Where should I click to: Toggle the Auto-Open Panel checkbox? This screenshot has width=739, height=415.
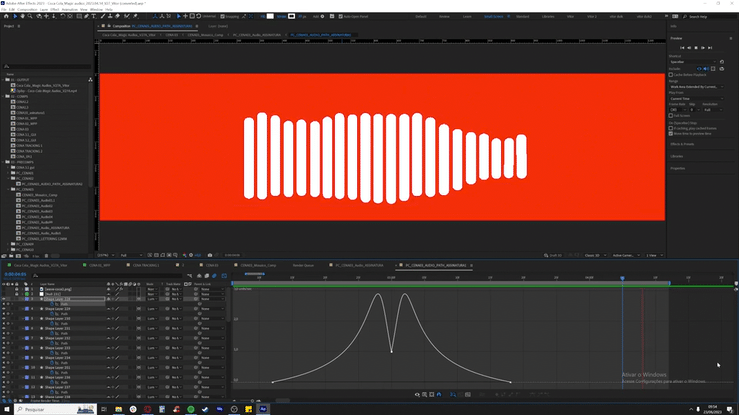pos(340,16)
